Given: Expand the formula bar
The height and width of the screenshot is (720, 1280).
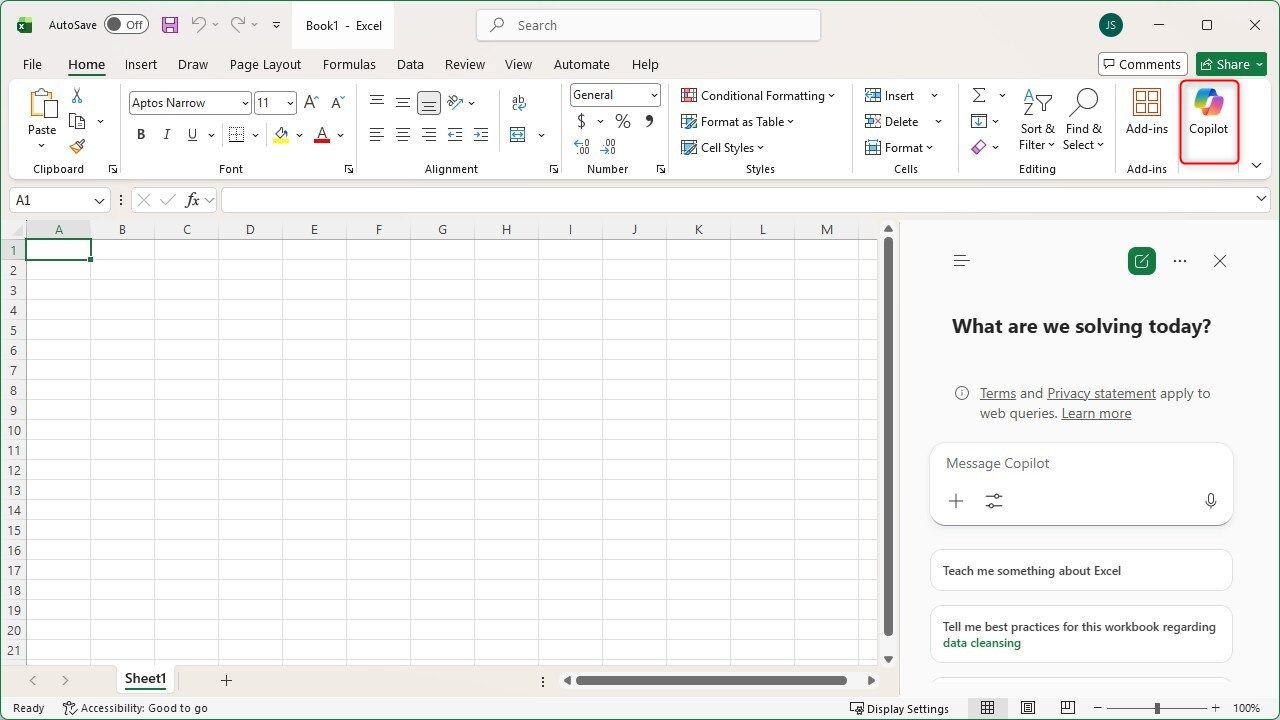Looking at the screenshot, I should click(x=1261, y=200).
